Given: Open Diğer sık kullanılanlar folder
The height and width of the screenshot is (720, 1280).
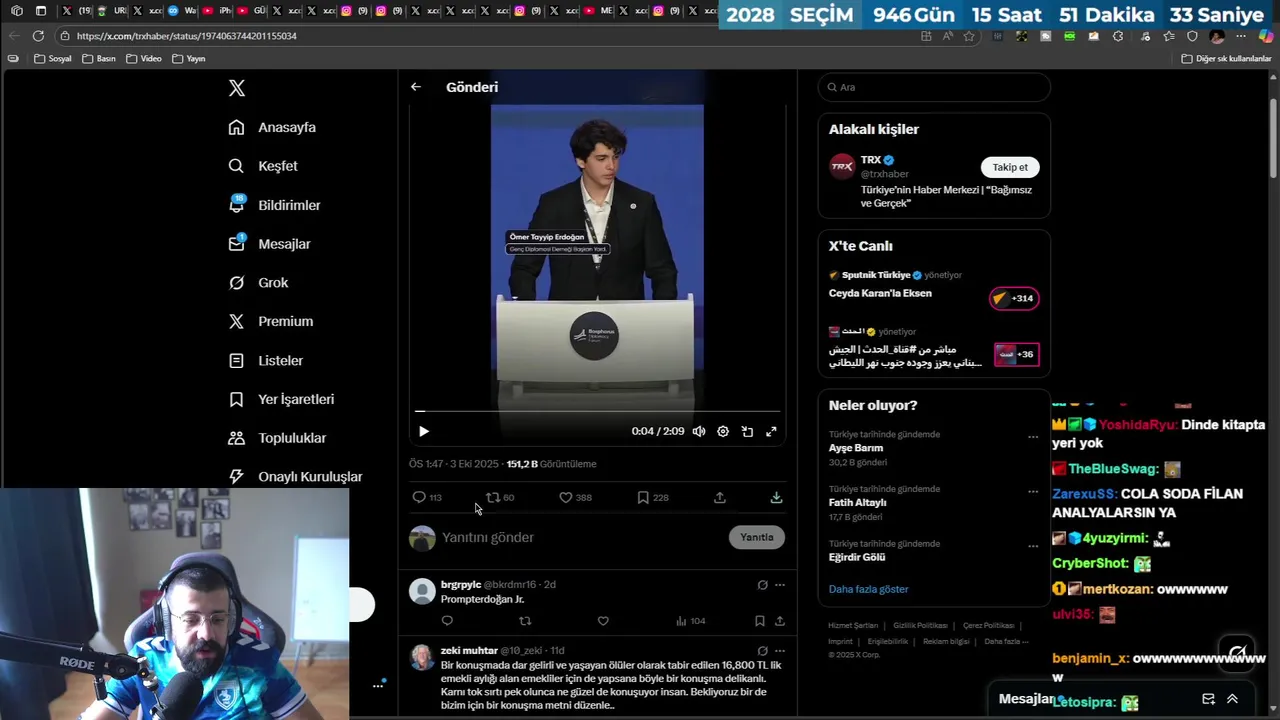Looking at the screenshot, I should [x=1226, y=59].
